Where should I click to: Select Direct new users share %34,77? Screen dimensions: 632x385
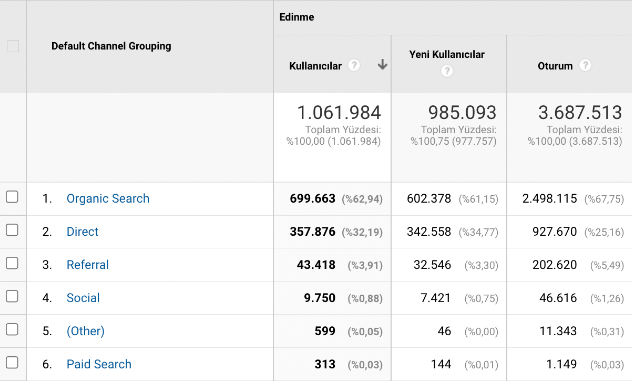[478, 232]
